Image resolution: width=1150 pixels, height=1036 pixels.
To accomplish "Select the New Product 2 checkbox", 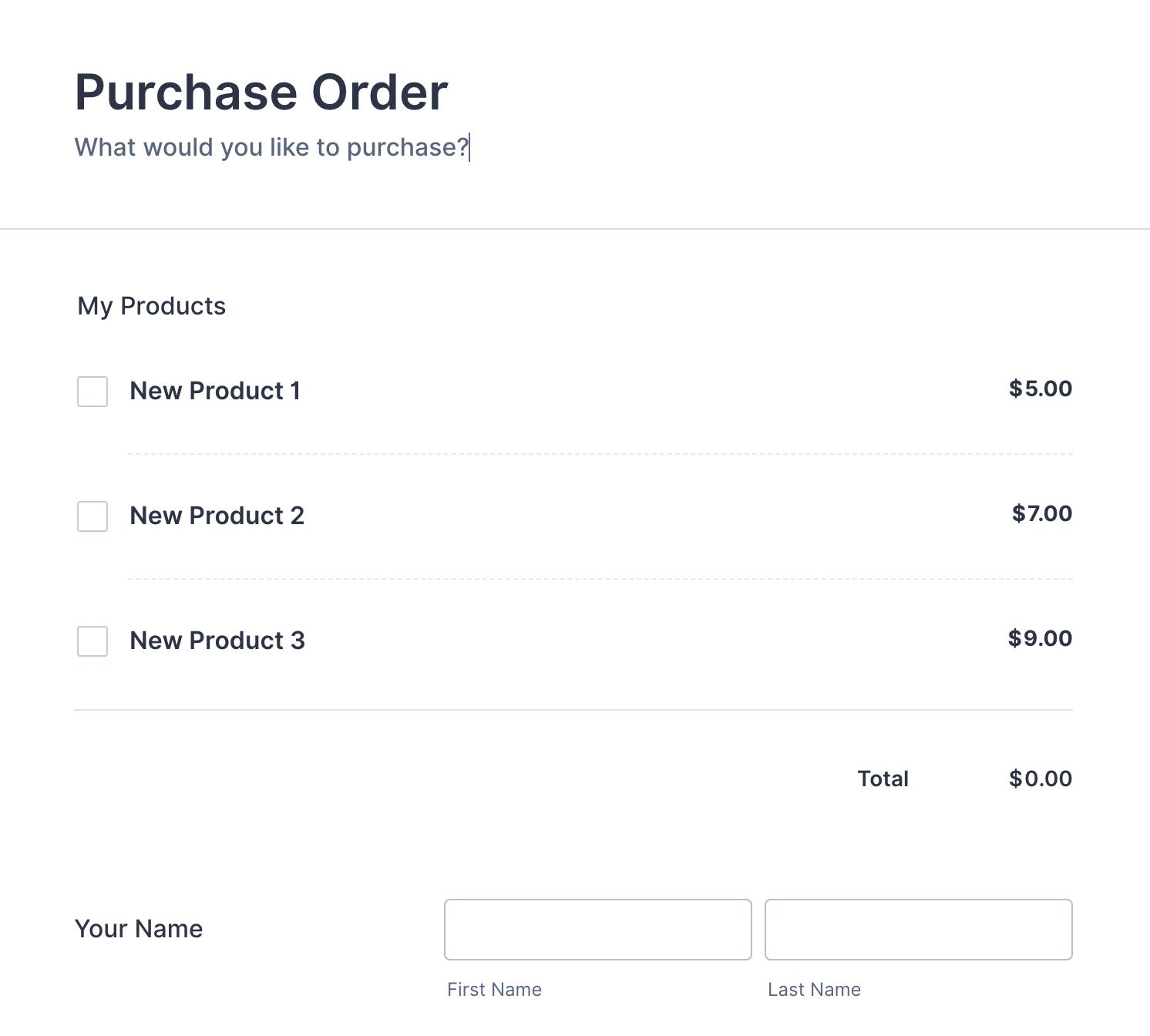I will point(92,516).
